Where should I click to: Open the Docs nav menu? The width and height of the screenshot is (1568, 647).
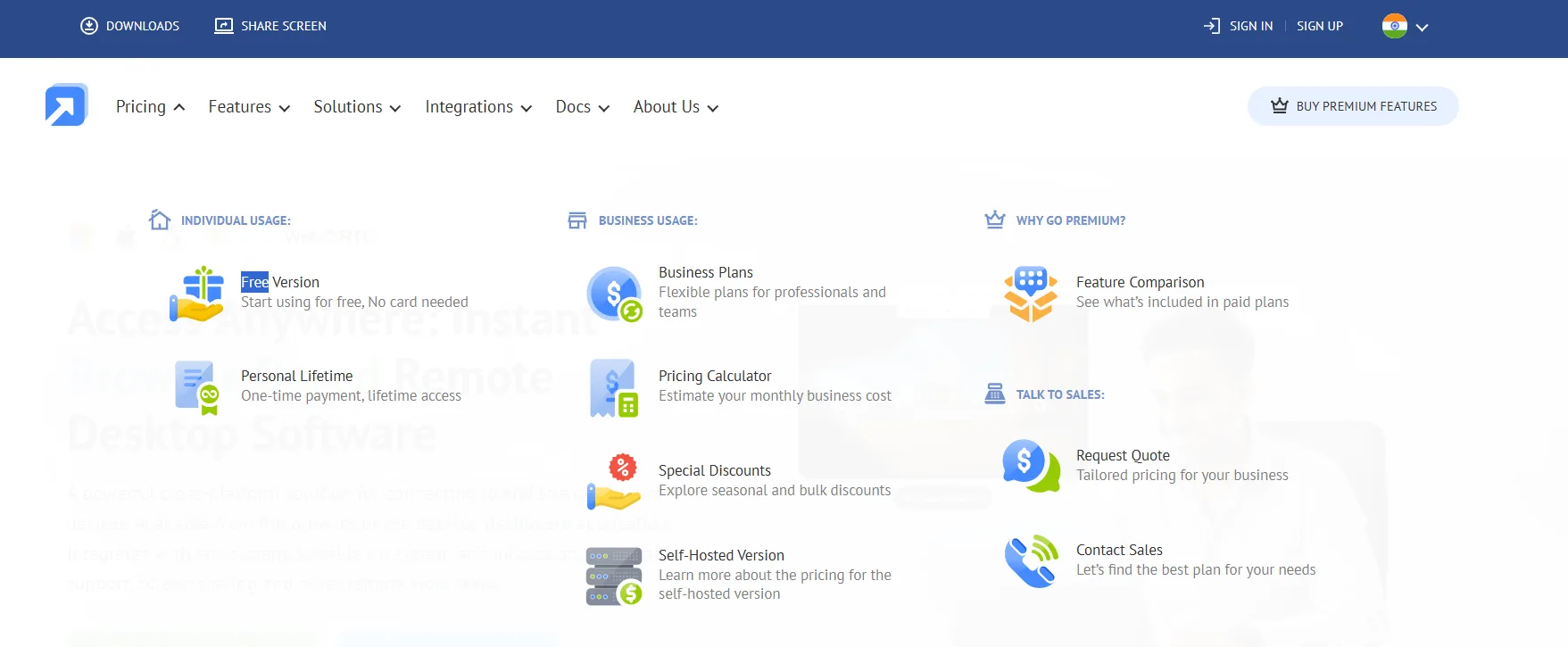[x=583, y=106]
